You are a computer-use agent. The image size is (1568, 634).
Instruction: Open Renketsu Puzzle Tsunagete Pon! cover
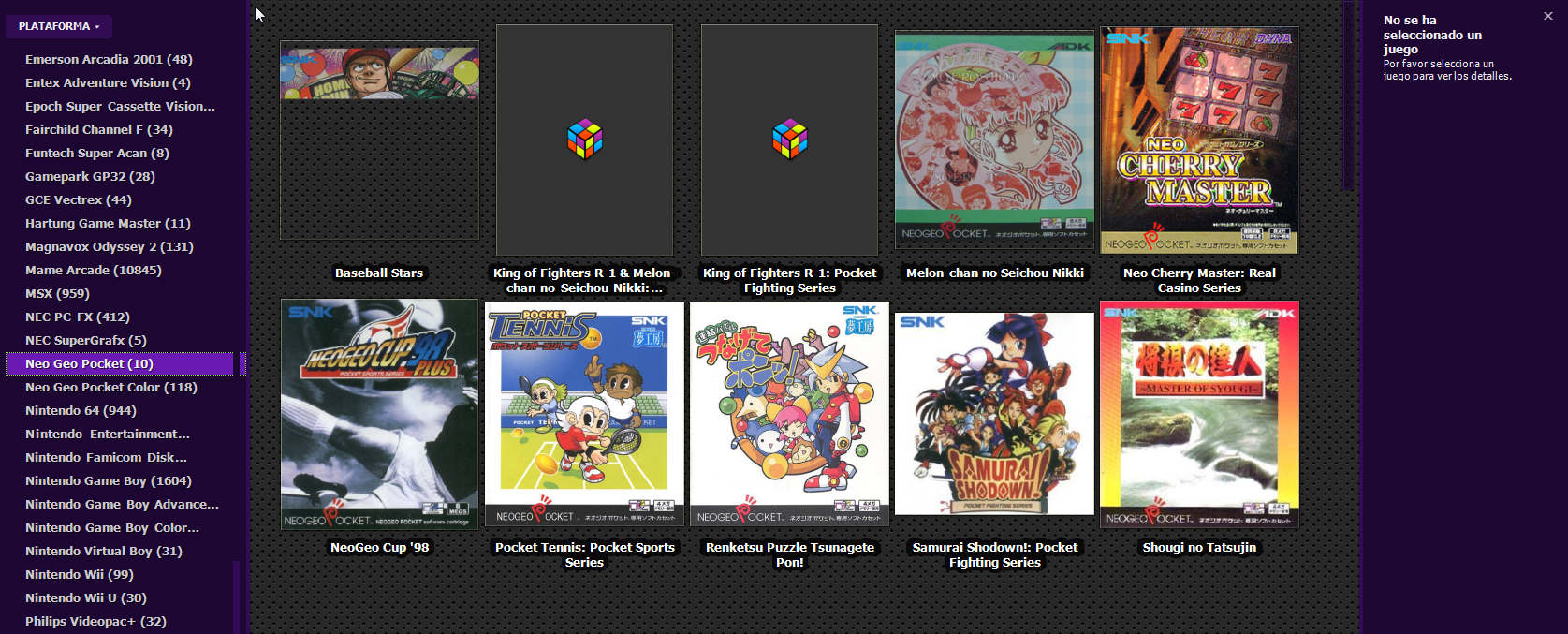pos(789,414)
